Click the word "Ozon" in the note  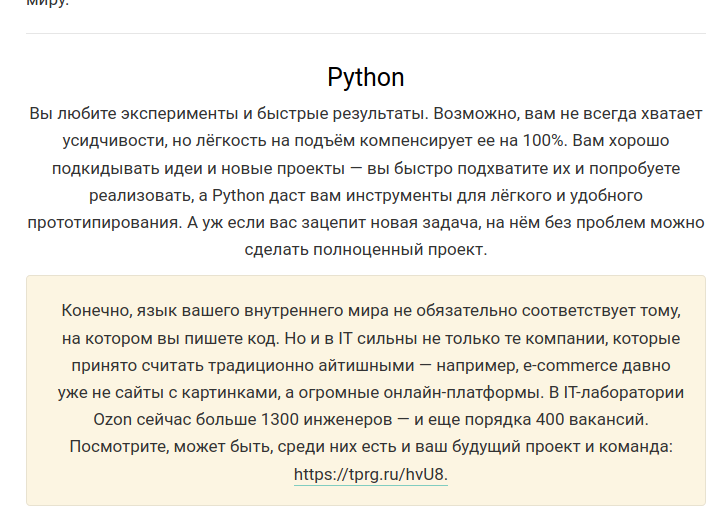[114, 419]
